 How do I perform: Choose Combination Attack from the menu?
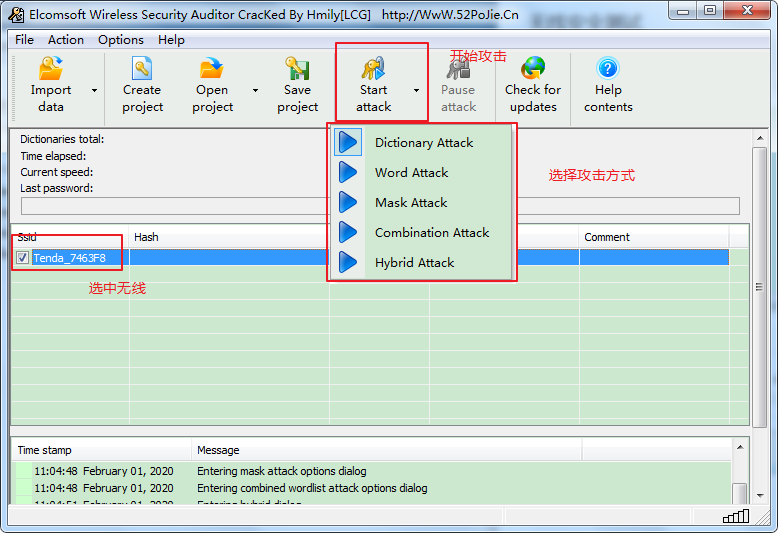point(432,232)
